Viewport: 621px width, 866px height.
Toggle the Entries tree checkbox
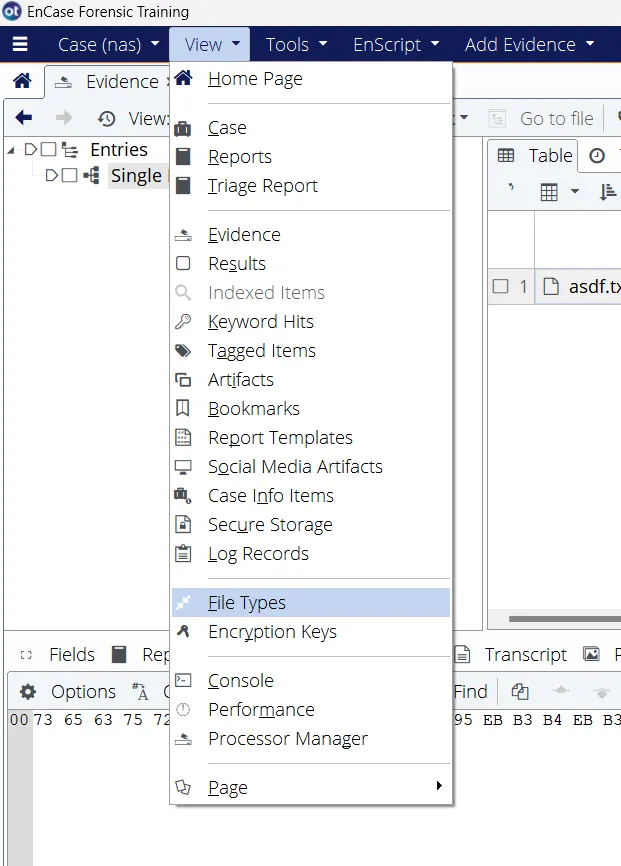click(49, 149)
